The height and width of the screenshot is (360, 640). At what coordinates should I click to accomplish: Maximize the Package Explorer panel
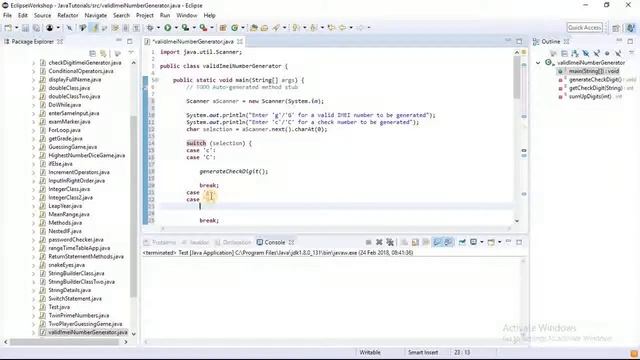tap(130, 41)
